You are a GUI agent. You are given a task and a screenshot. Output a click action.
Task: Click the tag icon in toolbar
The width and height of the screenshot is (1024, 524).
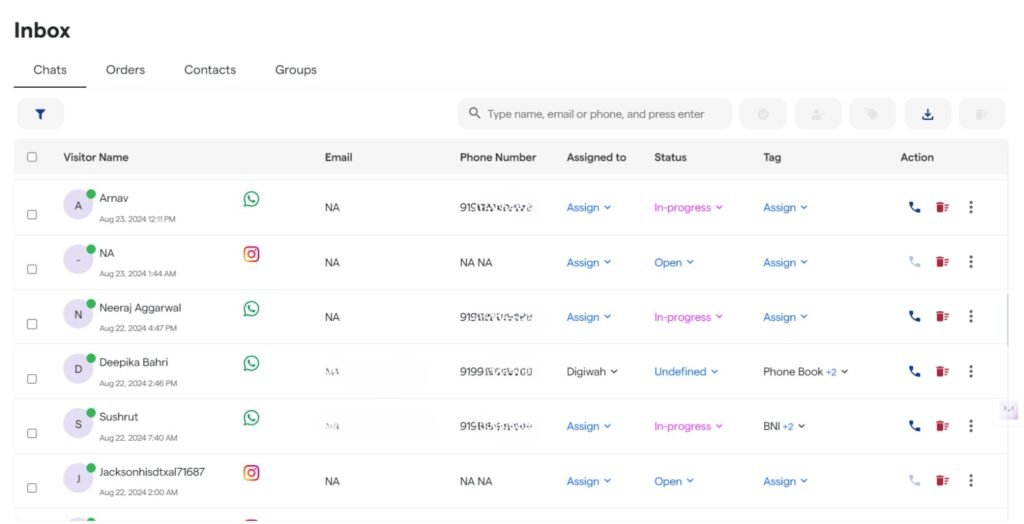872,114
